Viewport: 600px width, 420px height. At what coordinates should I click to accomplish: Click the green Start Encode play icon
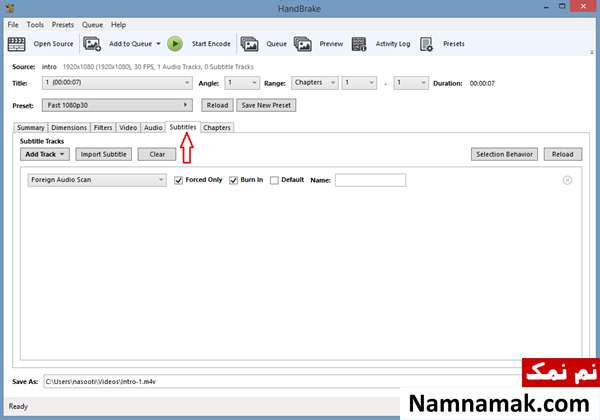(x=175, y=44)
